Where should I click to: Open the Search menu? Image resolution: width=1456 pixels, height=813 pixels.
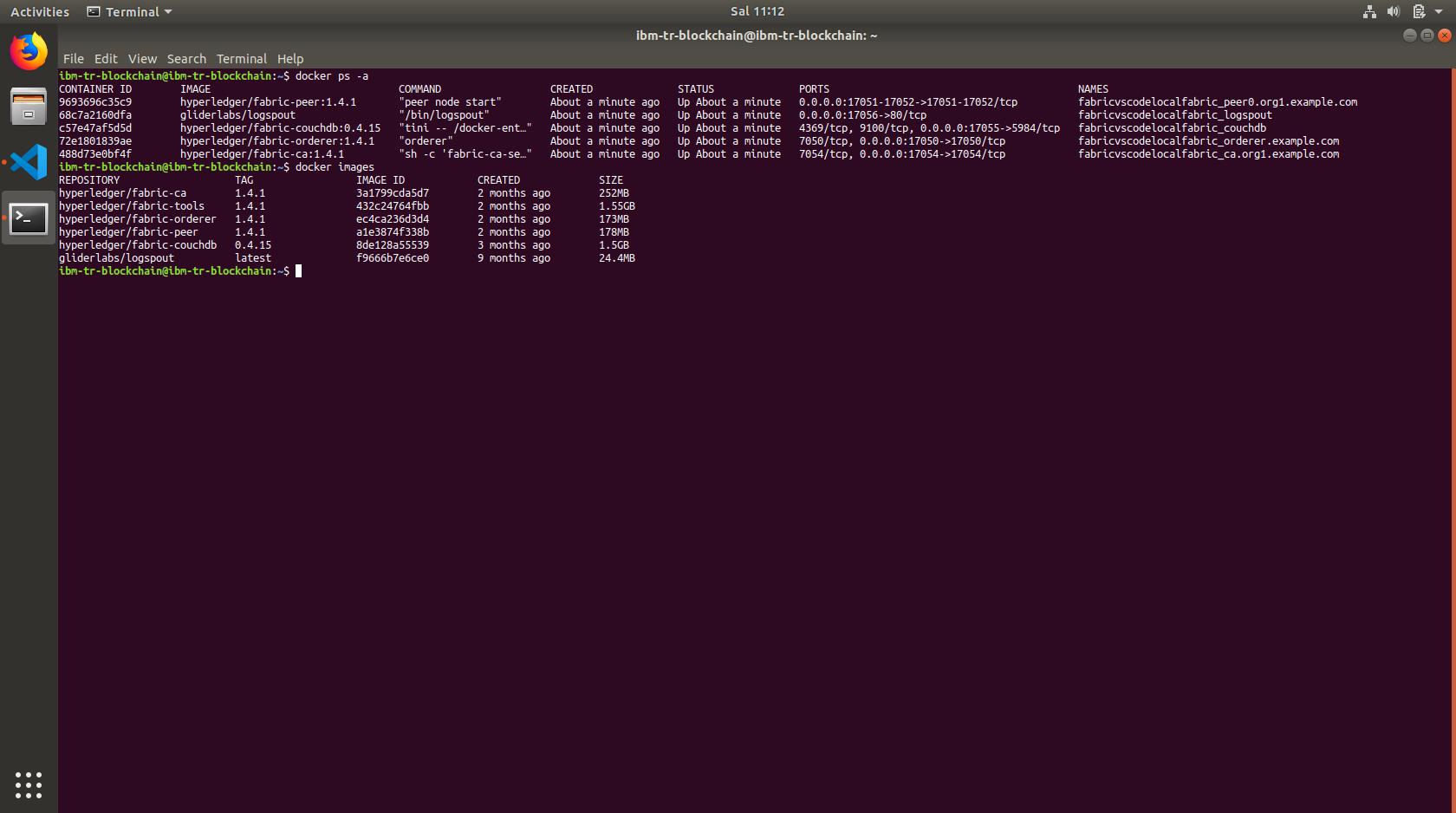click(x=186, y=59)
